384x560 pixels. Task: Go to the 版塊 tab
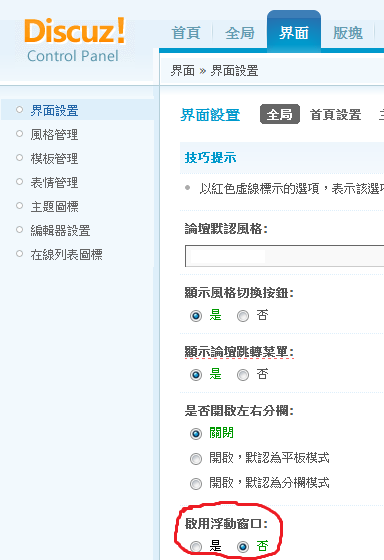coord(348,33)
